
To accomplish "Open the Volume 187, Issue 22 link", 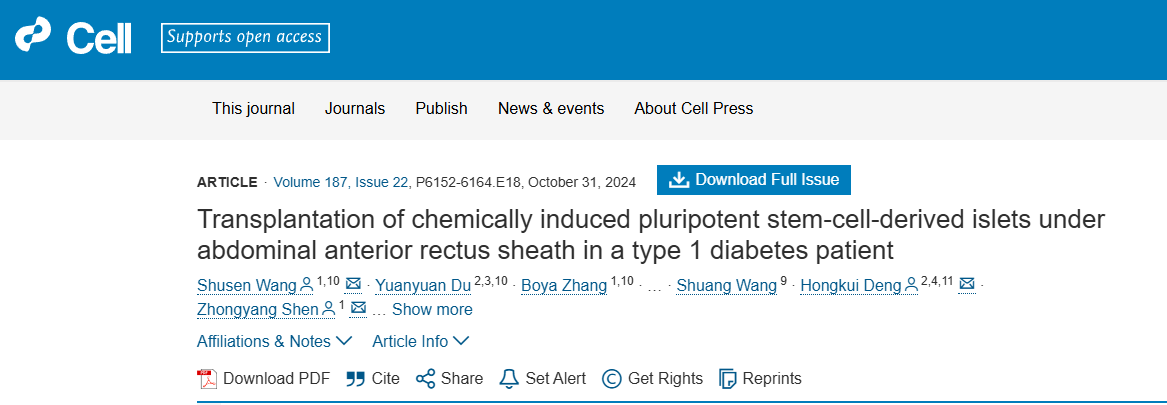I will [341, 182].
